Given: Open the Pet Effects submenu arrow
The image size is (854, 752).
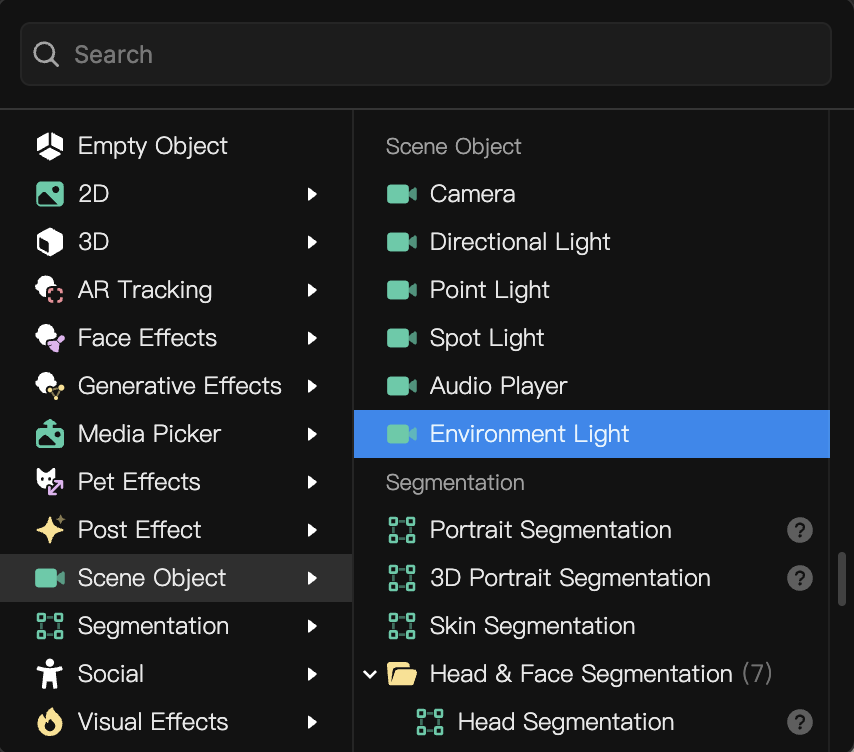Looking at the screenshot, I should pos(312,481).
